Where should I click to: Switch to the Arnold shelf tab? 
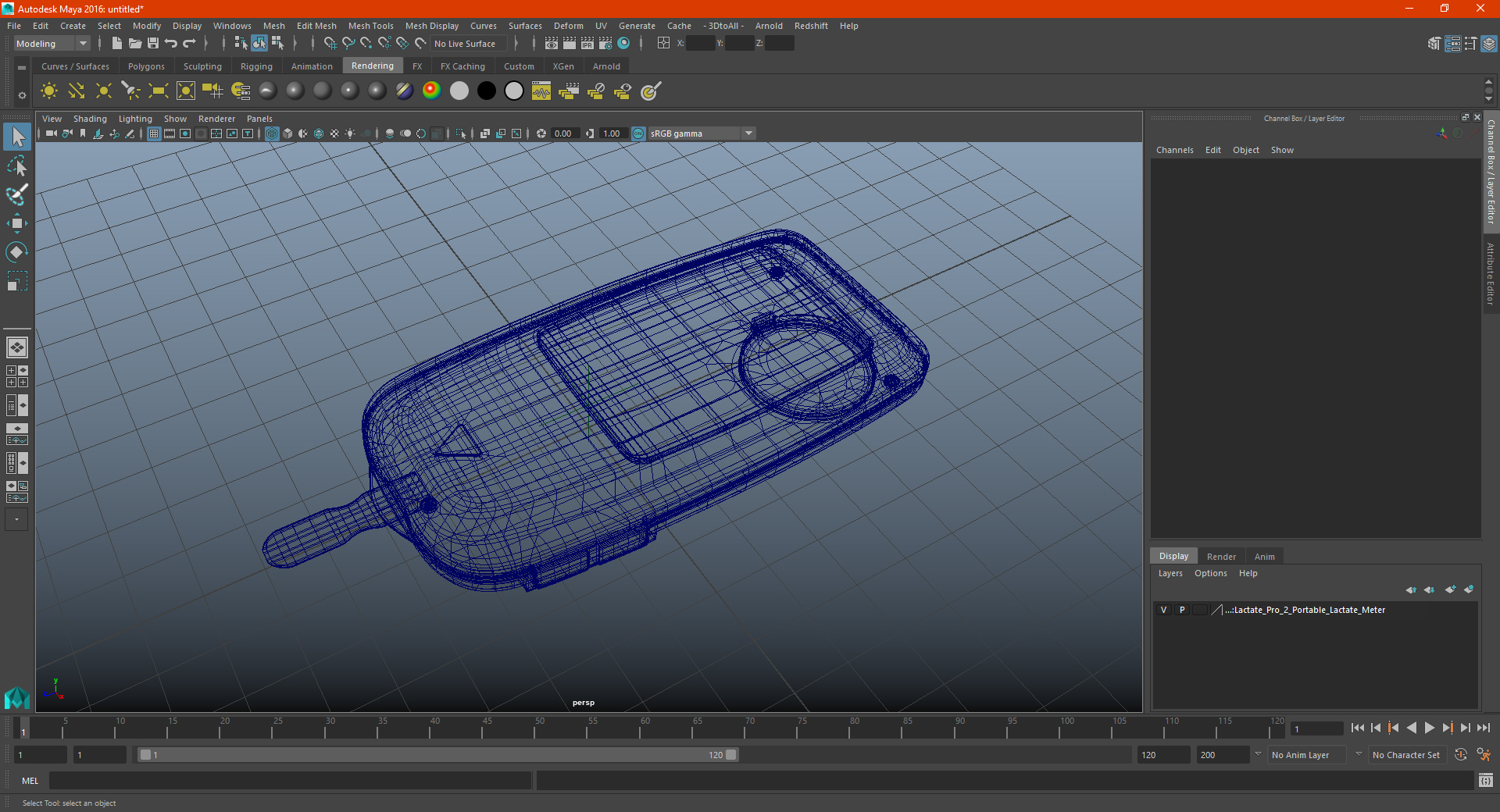606,66
